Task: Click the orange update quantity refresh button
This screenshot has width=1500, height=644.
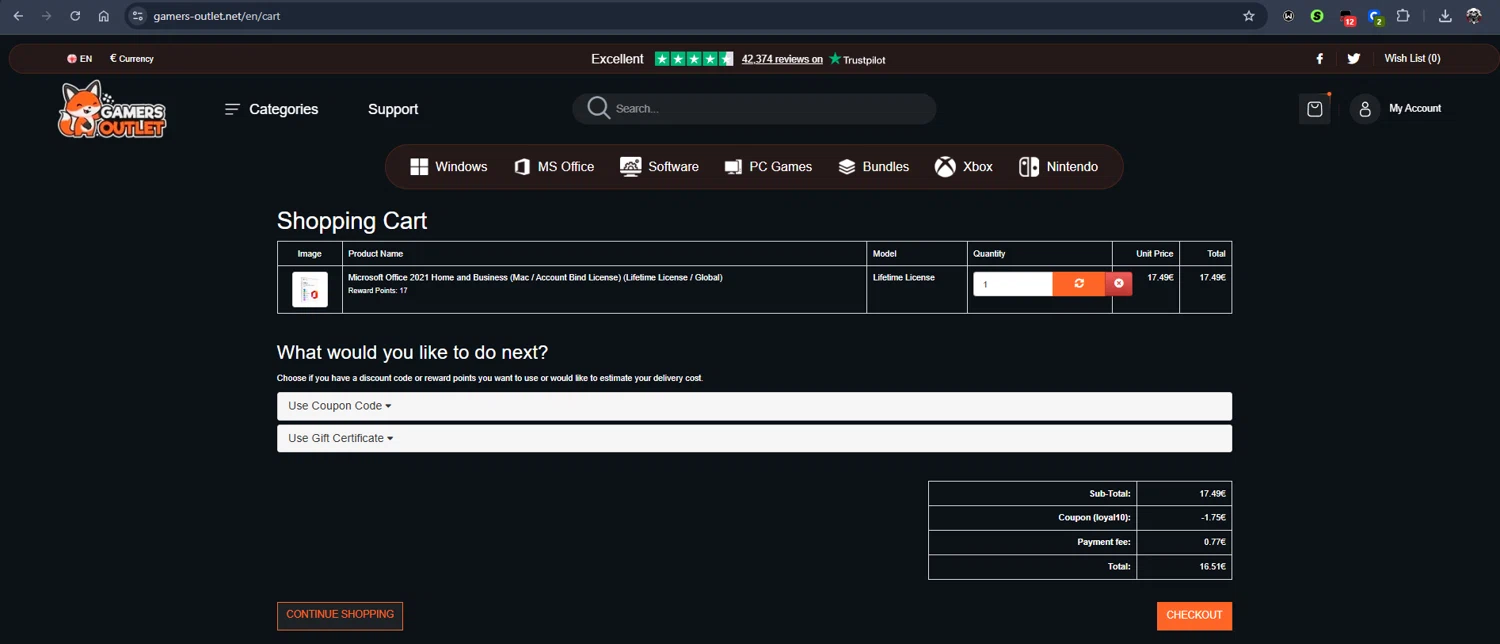Action: click(1079, 284)
